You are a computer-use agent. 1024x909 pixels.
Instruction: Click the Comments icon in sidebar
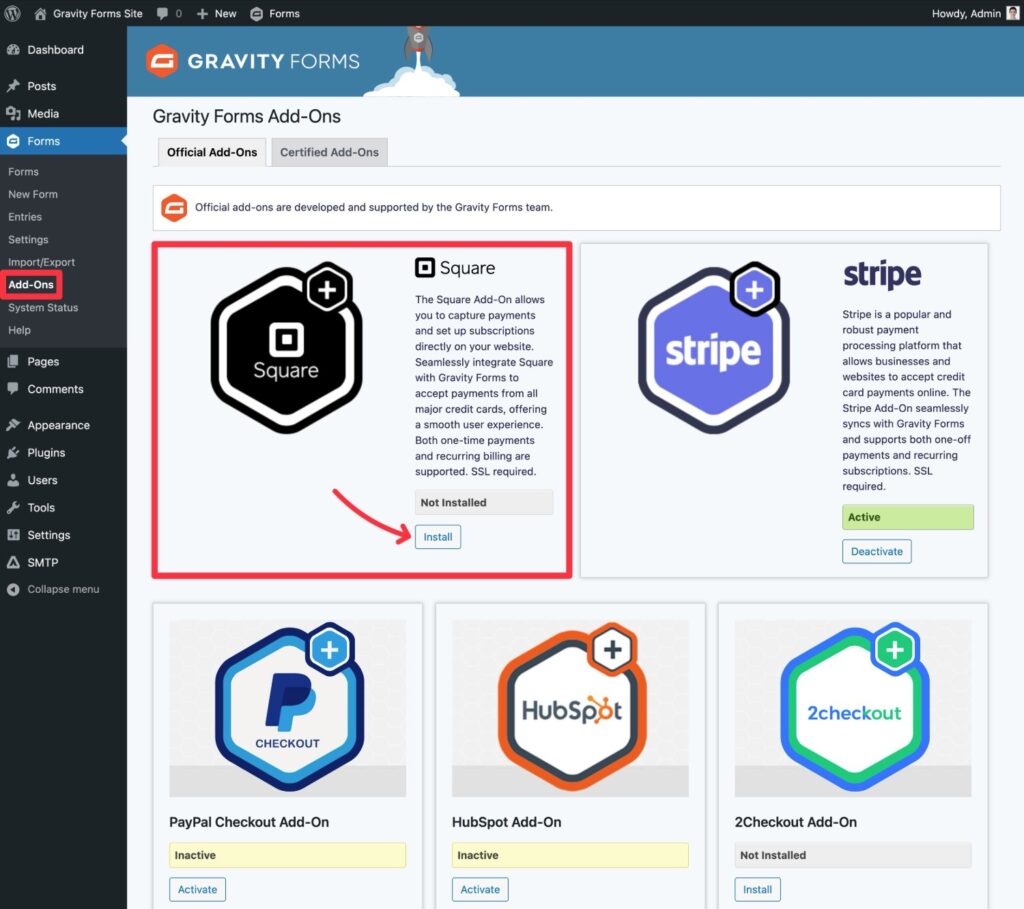point(13,389)
